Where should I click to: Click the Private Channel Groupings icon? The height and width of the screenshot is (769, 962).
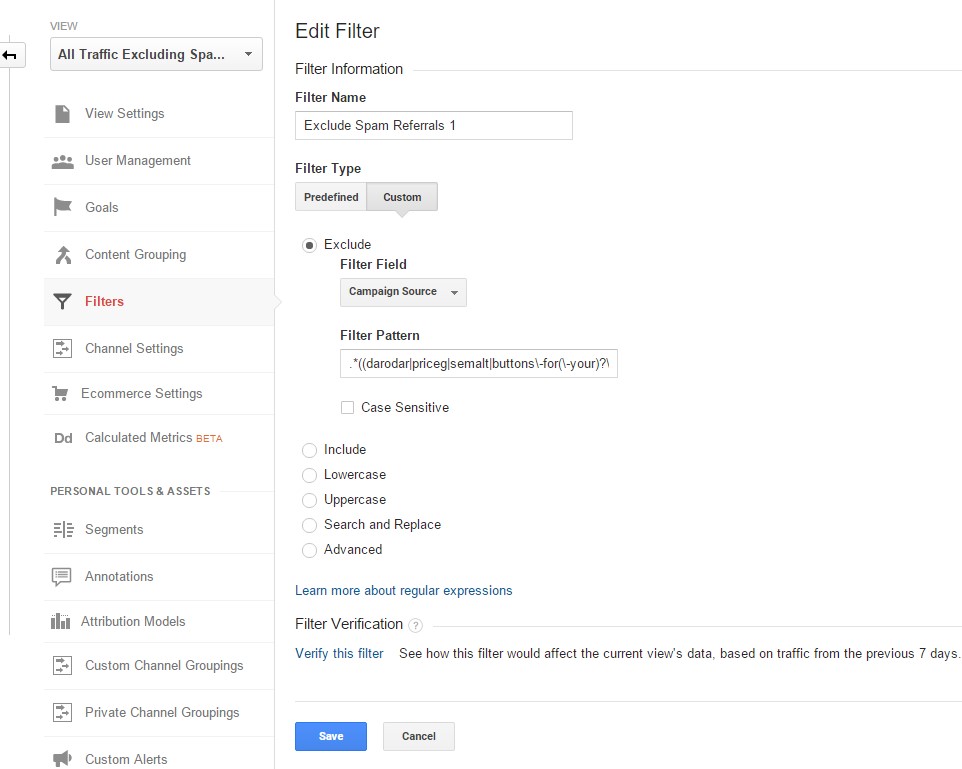coord(62,713)
